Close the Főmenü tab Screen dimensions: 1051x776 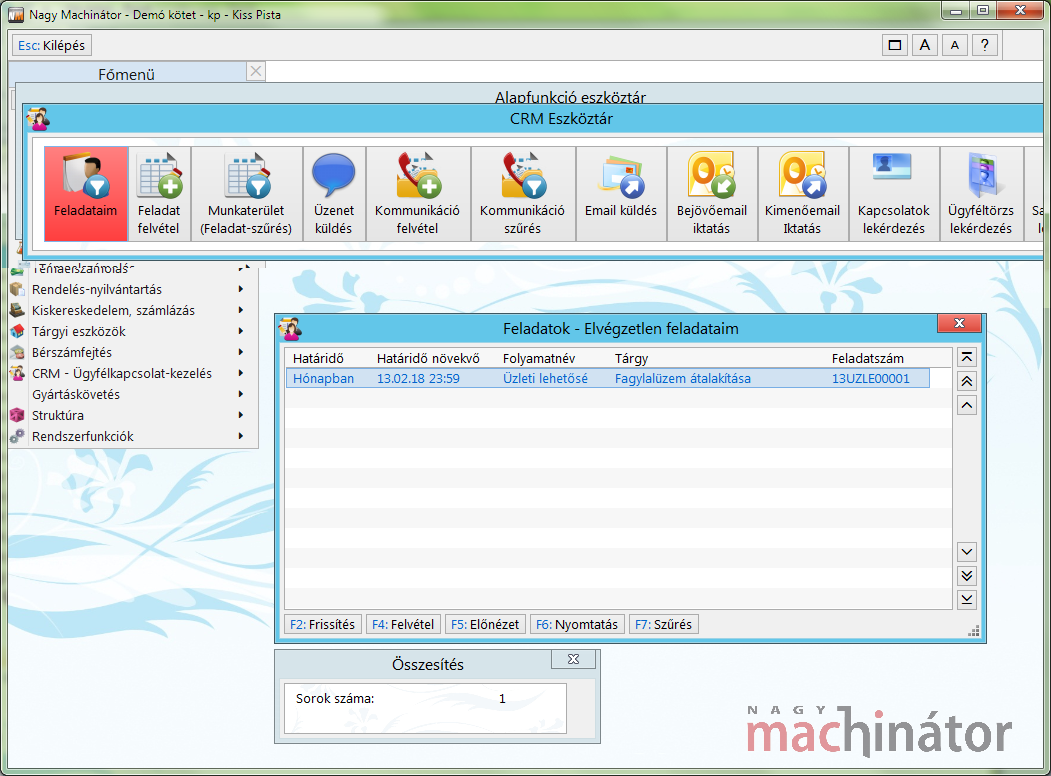[x=256, y=71]
